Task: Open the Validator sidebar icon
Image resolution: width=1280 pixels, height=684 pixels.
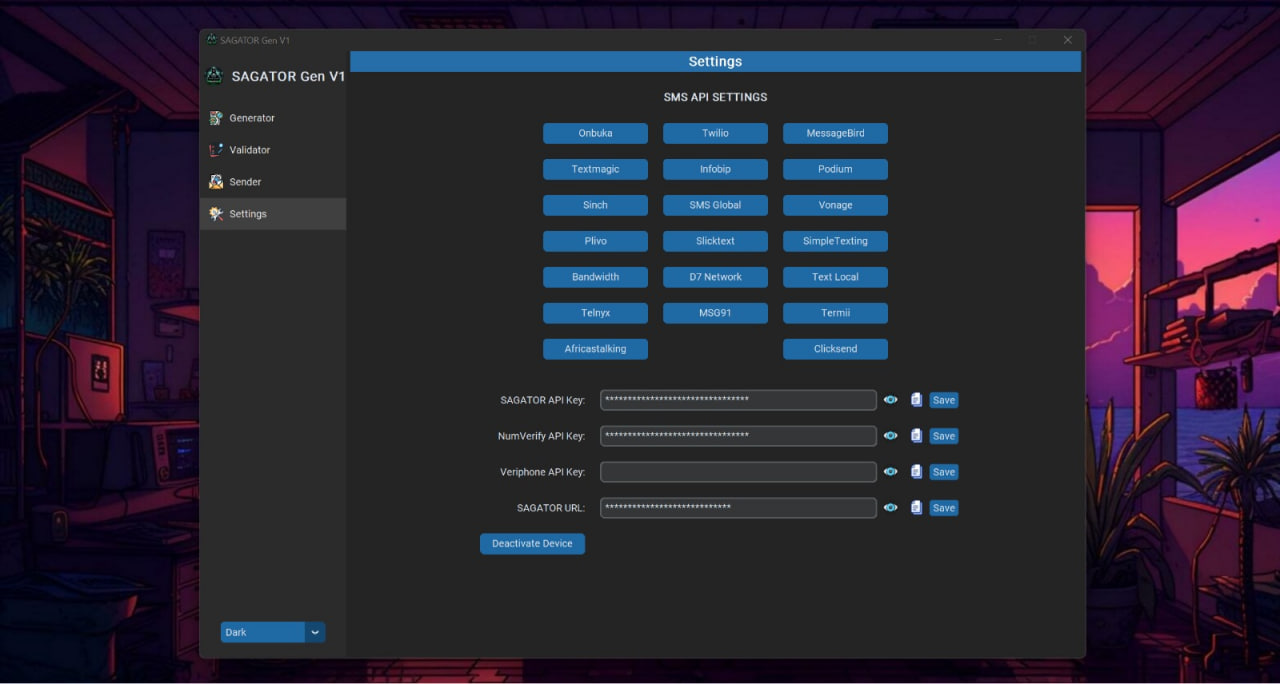Action: pos(215,150)
